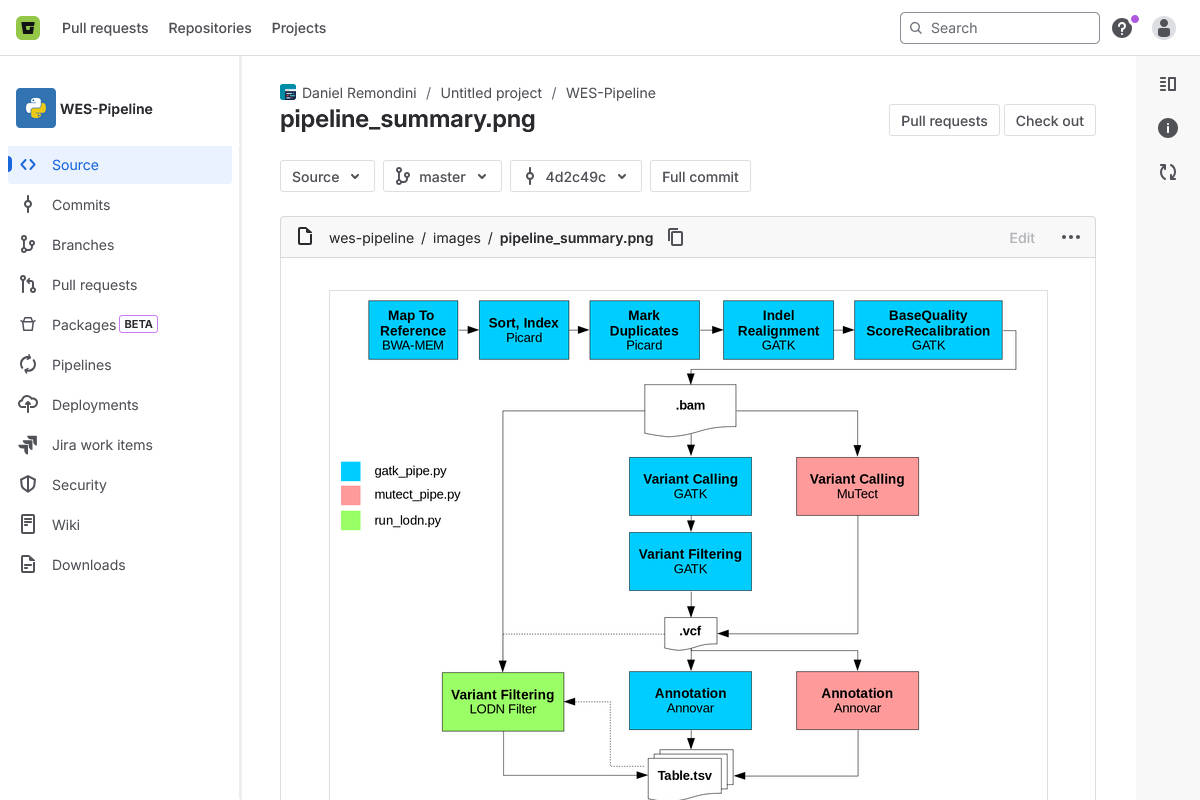Screen dimensions: 1200x800
Task: Copy the file path using the copy icon
Action: tap(676, 237)
